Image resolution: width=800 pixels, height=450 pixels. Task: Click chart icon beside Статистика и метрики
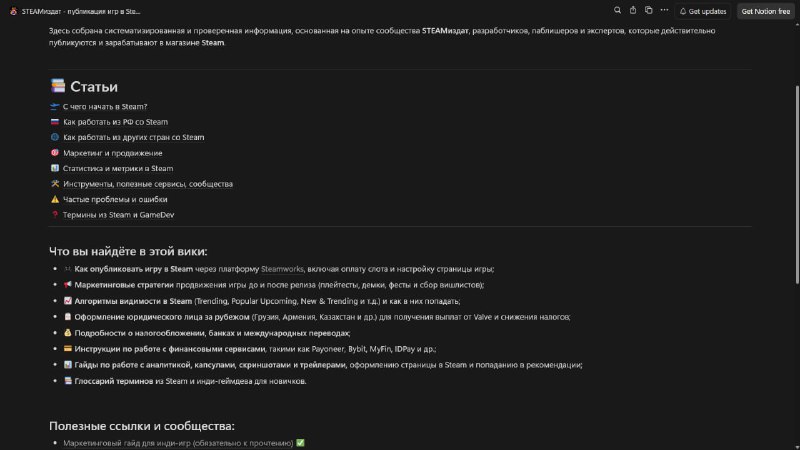55,168
